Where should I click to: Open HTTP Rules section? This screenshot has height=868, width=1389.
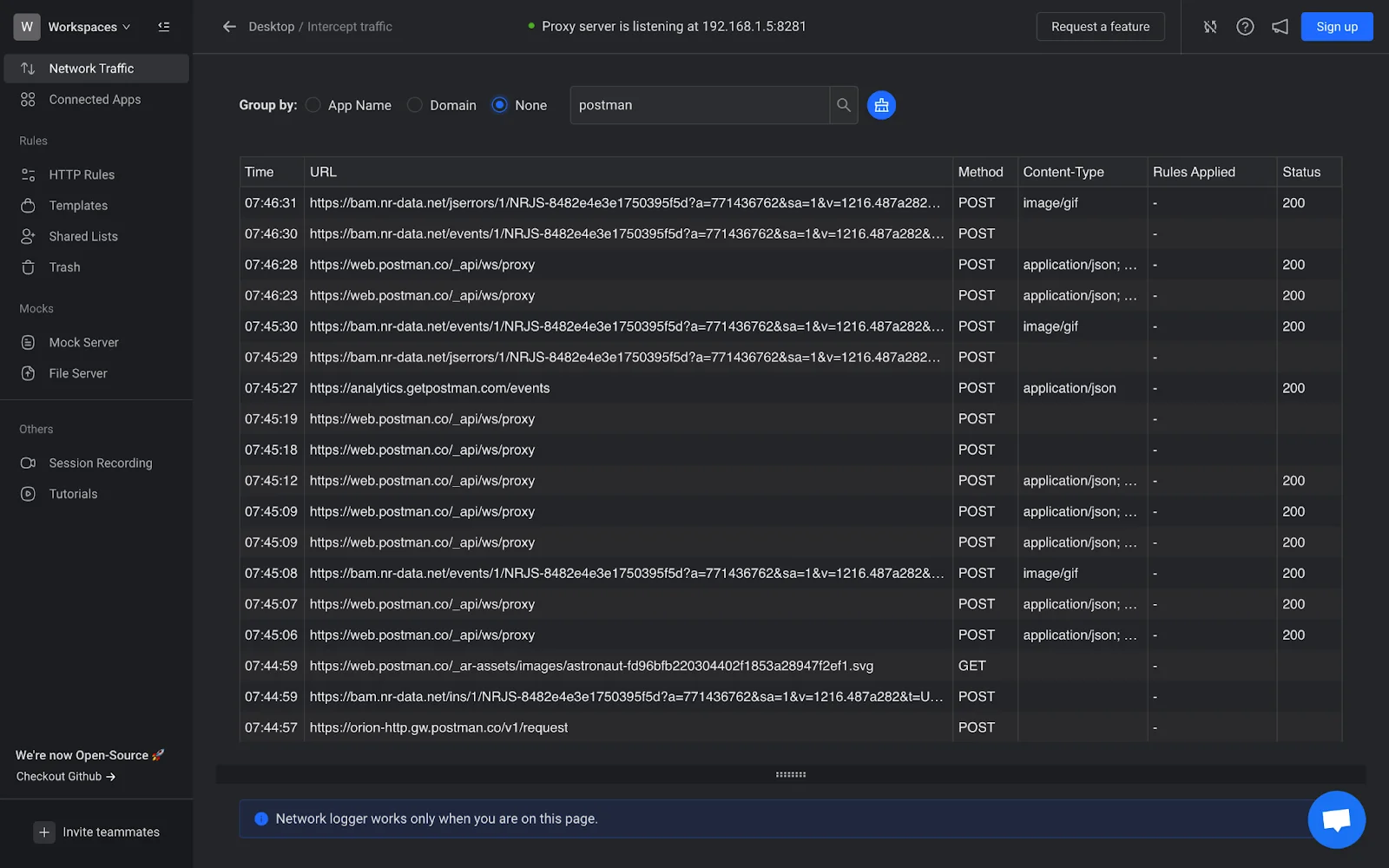coord(96,174)
